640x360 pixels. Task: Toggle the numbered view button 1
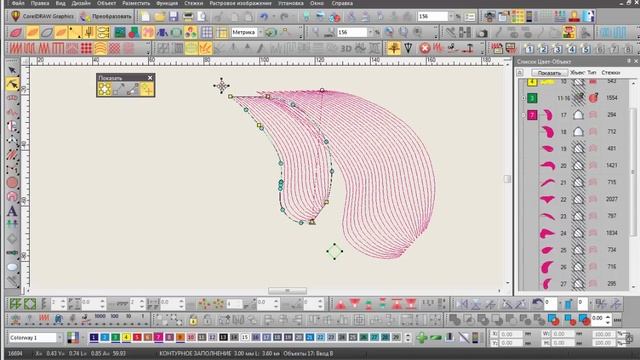click(x=529, y=49)
